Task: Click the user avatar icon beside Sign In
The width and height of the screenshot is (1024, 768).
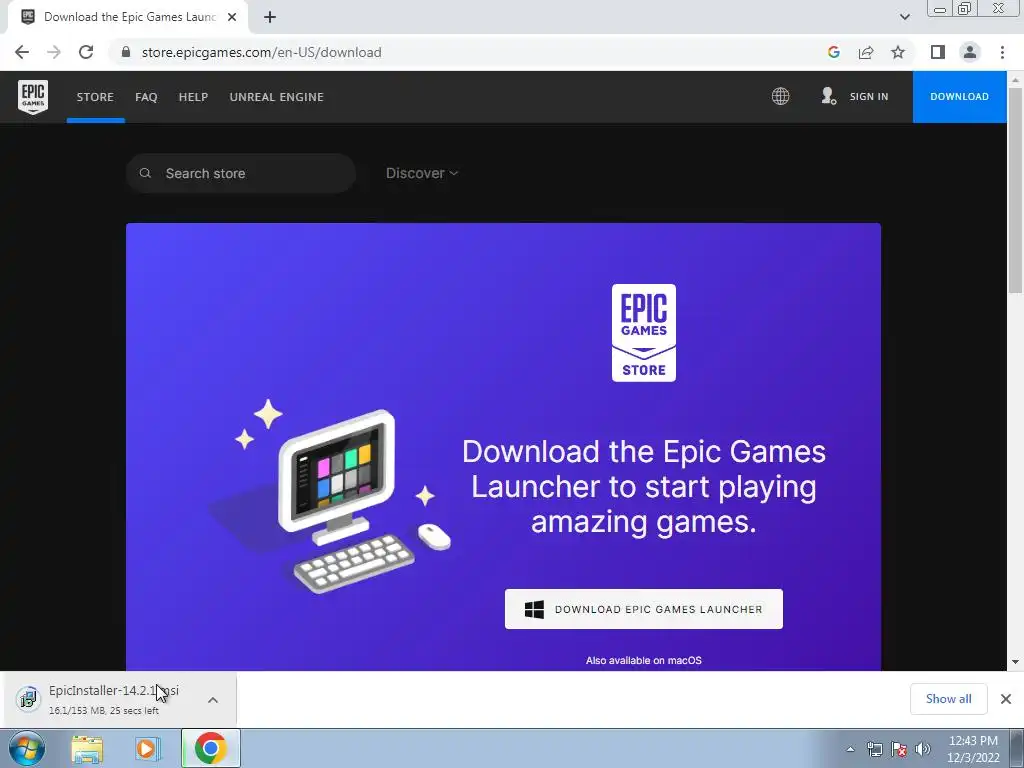Action: [828, 96]
